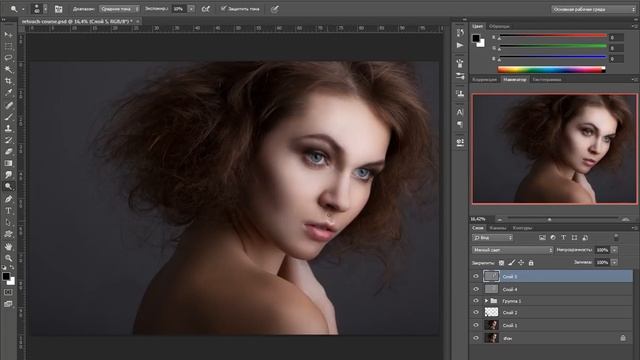
Task: Toggle visibility of Слой 2 layer
Action: pos(476,312)
